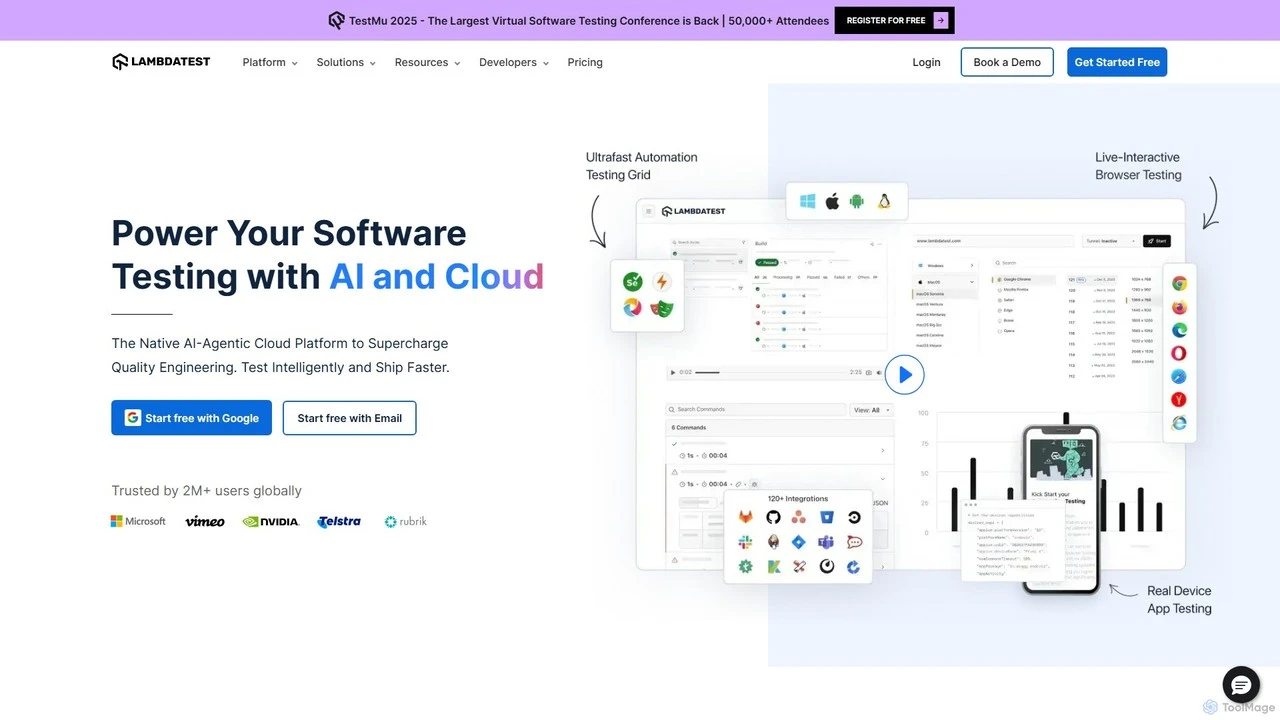1280x720 pixels.
Task: Click the Jira integration icon
Action: [799, 542]
